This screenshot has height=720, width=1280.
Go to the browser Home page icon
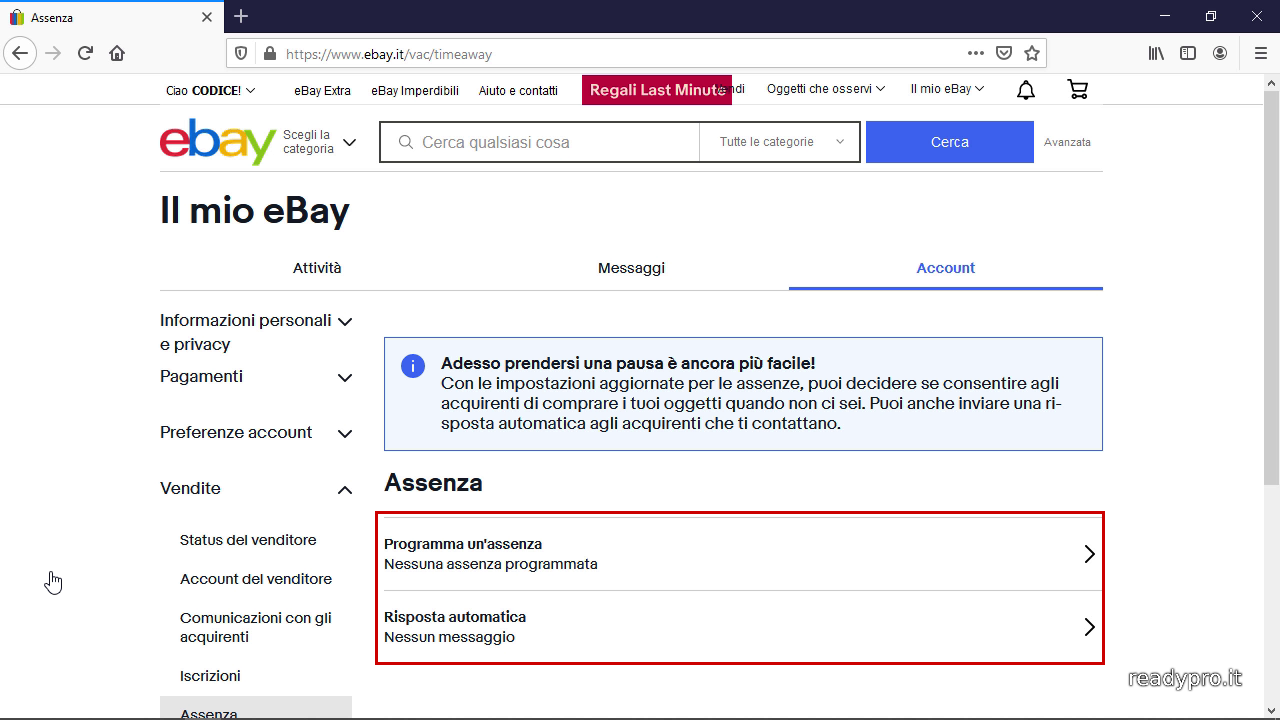click(117, 53)
